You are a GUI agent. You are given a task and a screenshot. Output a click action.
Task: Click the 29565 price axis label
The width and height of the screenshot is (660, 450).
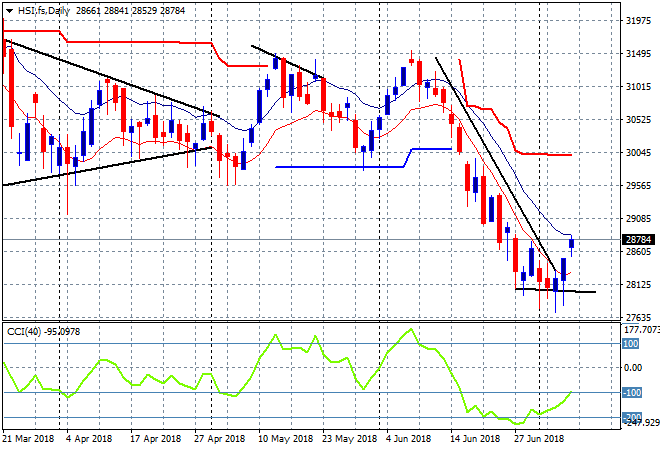[x=638, y=186]
